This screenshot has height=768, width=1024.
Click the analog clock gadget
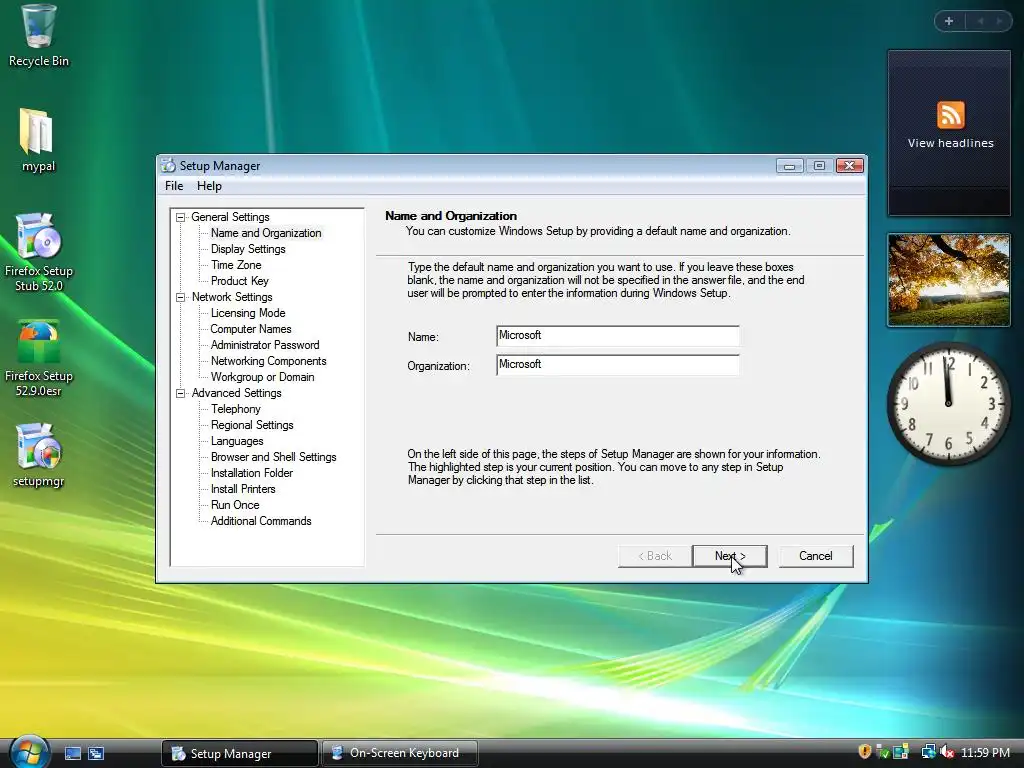coord(948,404)
